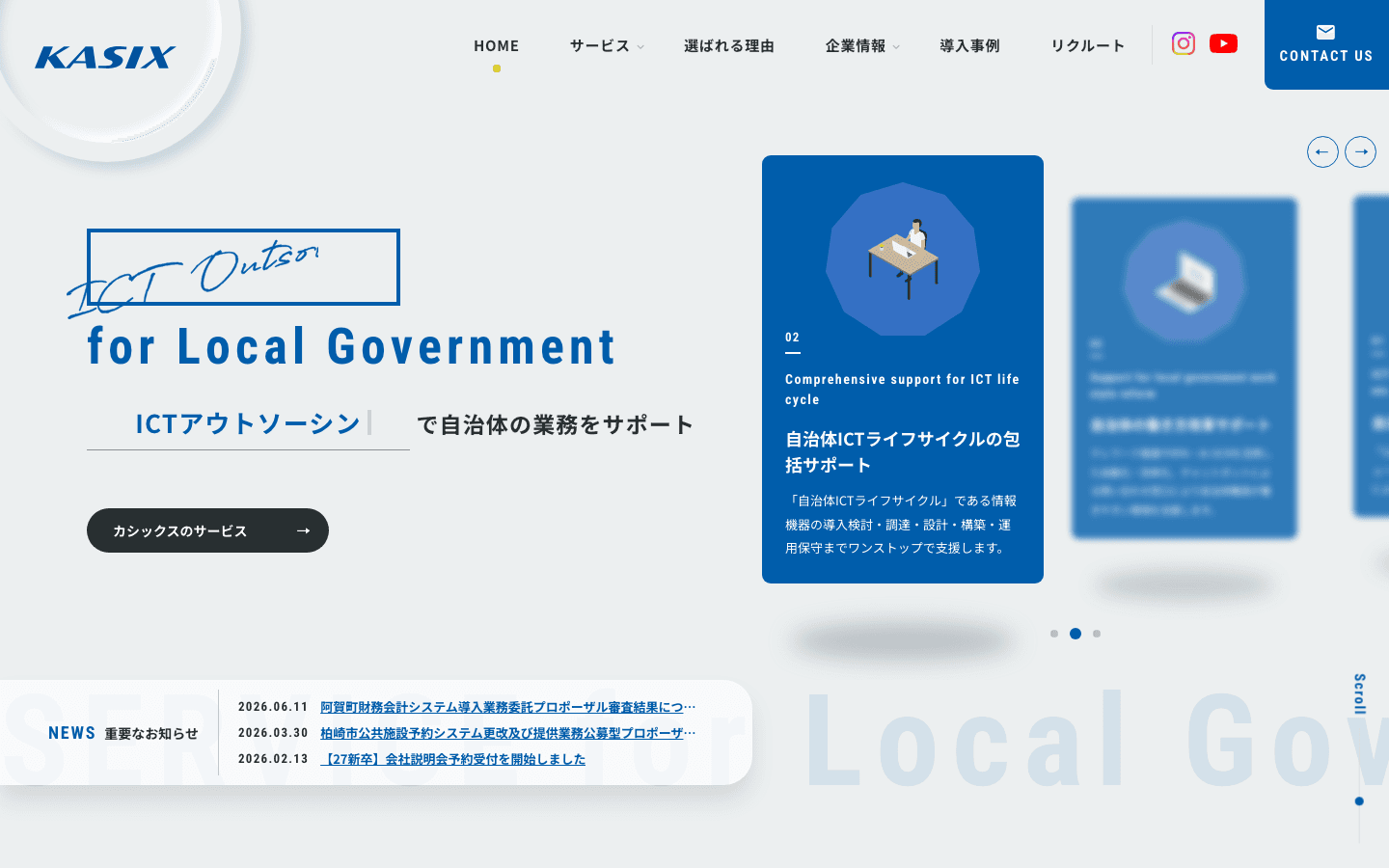The image size is (1389, 868).
Task: Click the KASIX logo
Action: [x=105, y=58]
